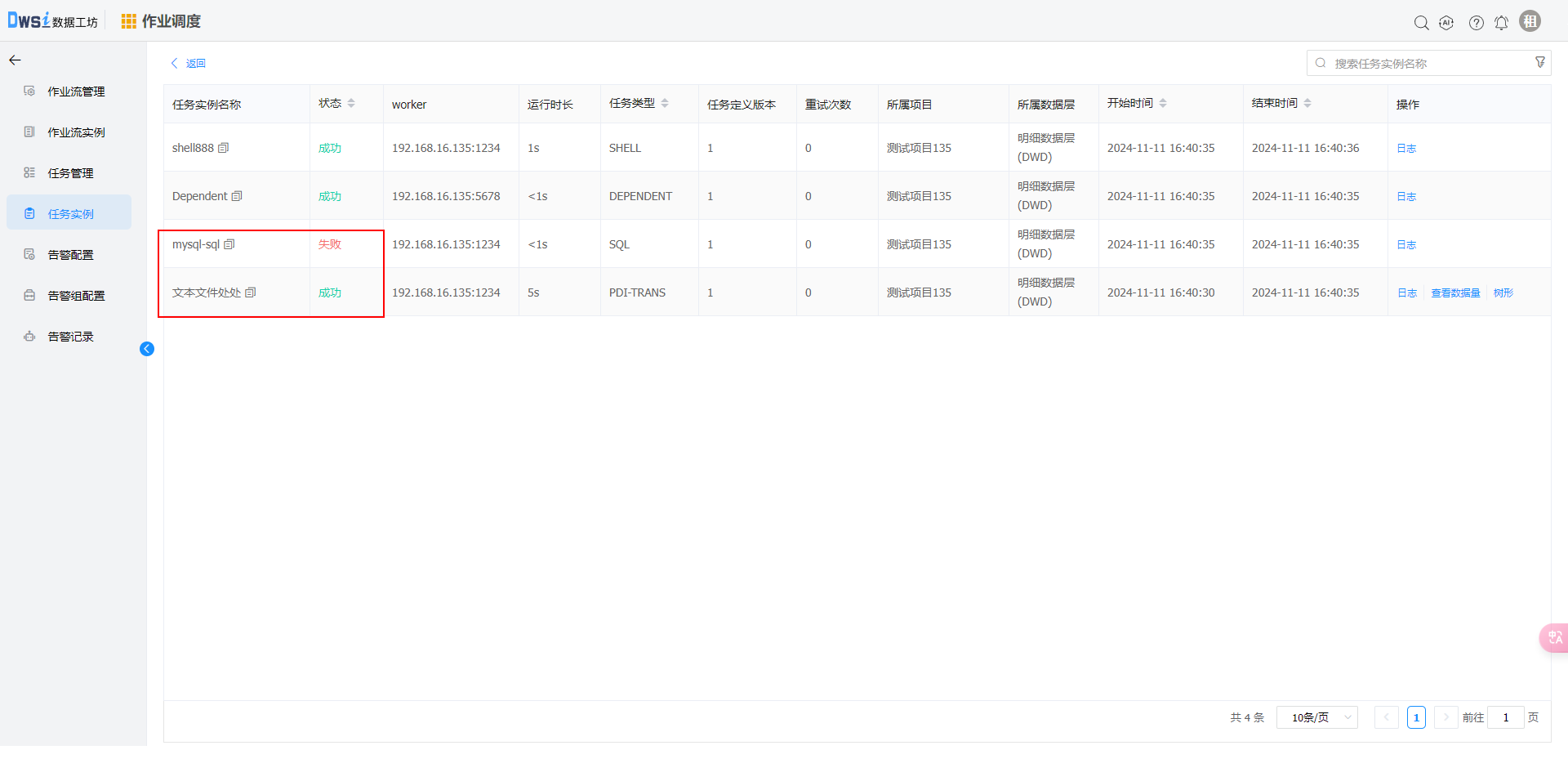Open 作业流管理 in the sidebar
This screenshot has width=1568, height=759.
pyautogui.click(x=76, y=92)
